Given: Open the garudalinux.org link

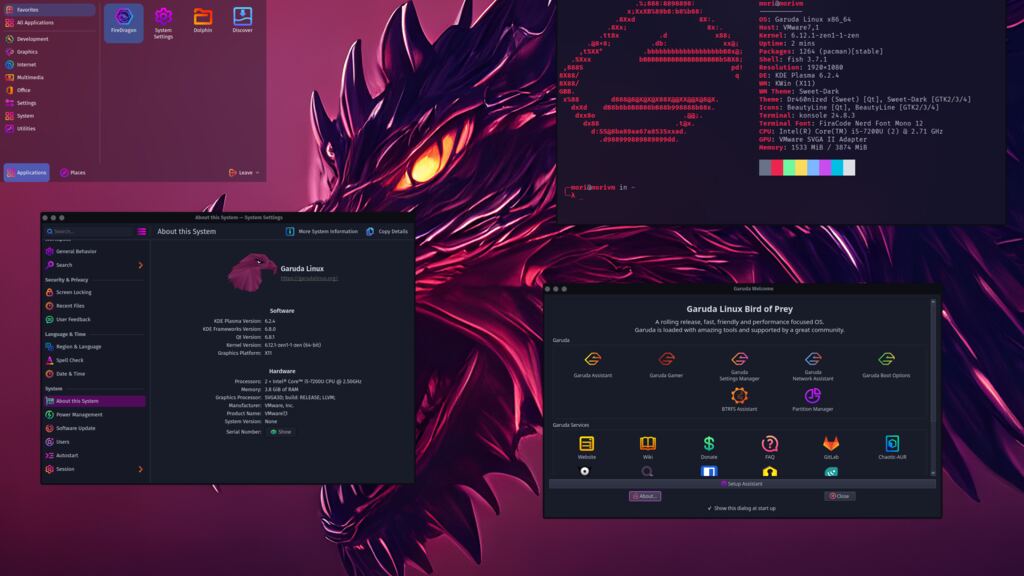Looking at the screenshot, I should click(x=309, y=278).
